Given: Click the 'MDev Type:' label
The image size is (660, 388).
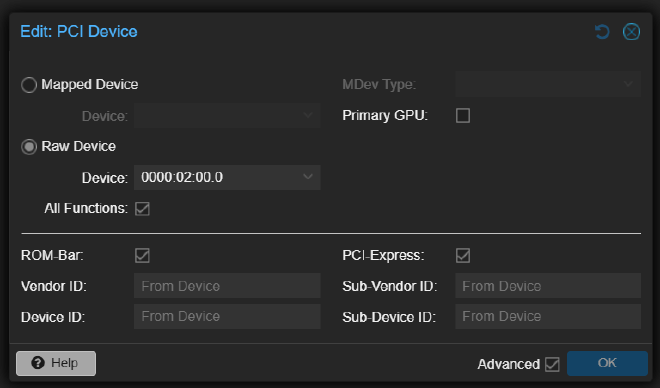Looking at the screenshot, I should click(379, 85).
